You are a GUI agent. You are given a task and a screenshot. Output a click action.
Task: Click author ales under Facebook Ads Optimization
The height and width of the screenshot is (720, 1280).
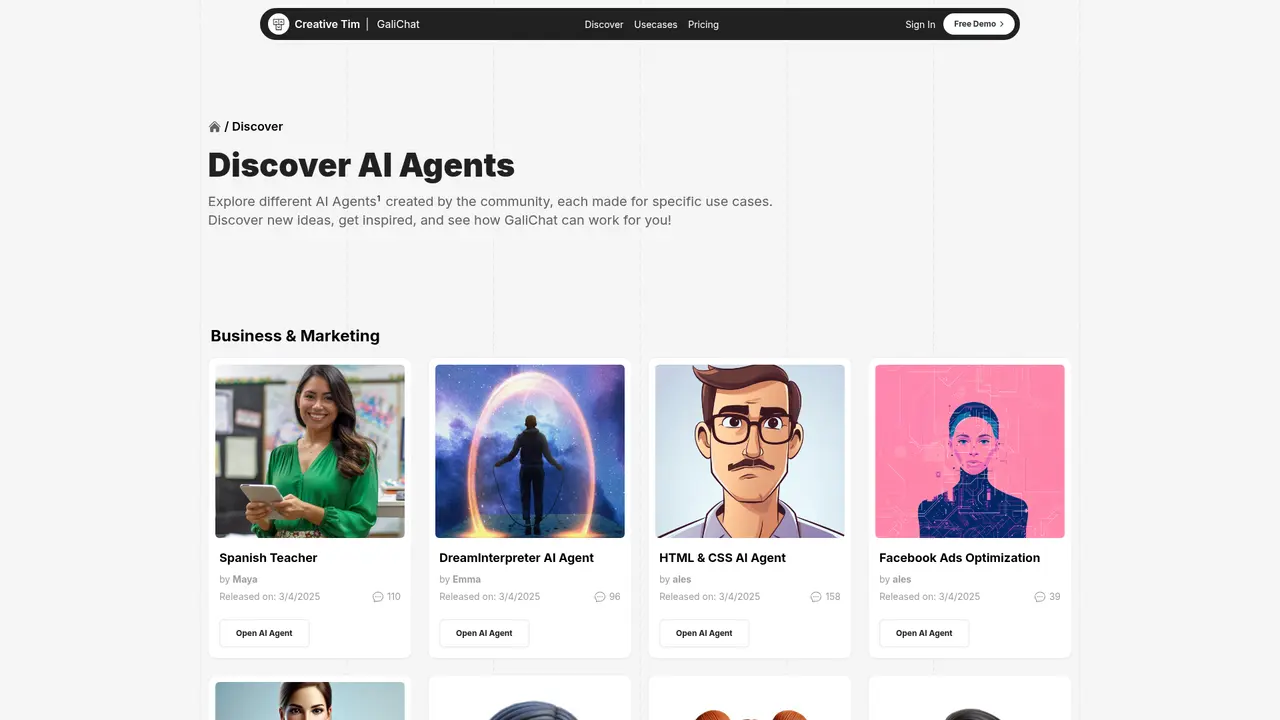(x=902, y=579)
